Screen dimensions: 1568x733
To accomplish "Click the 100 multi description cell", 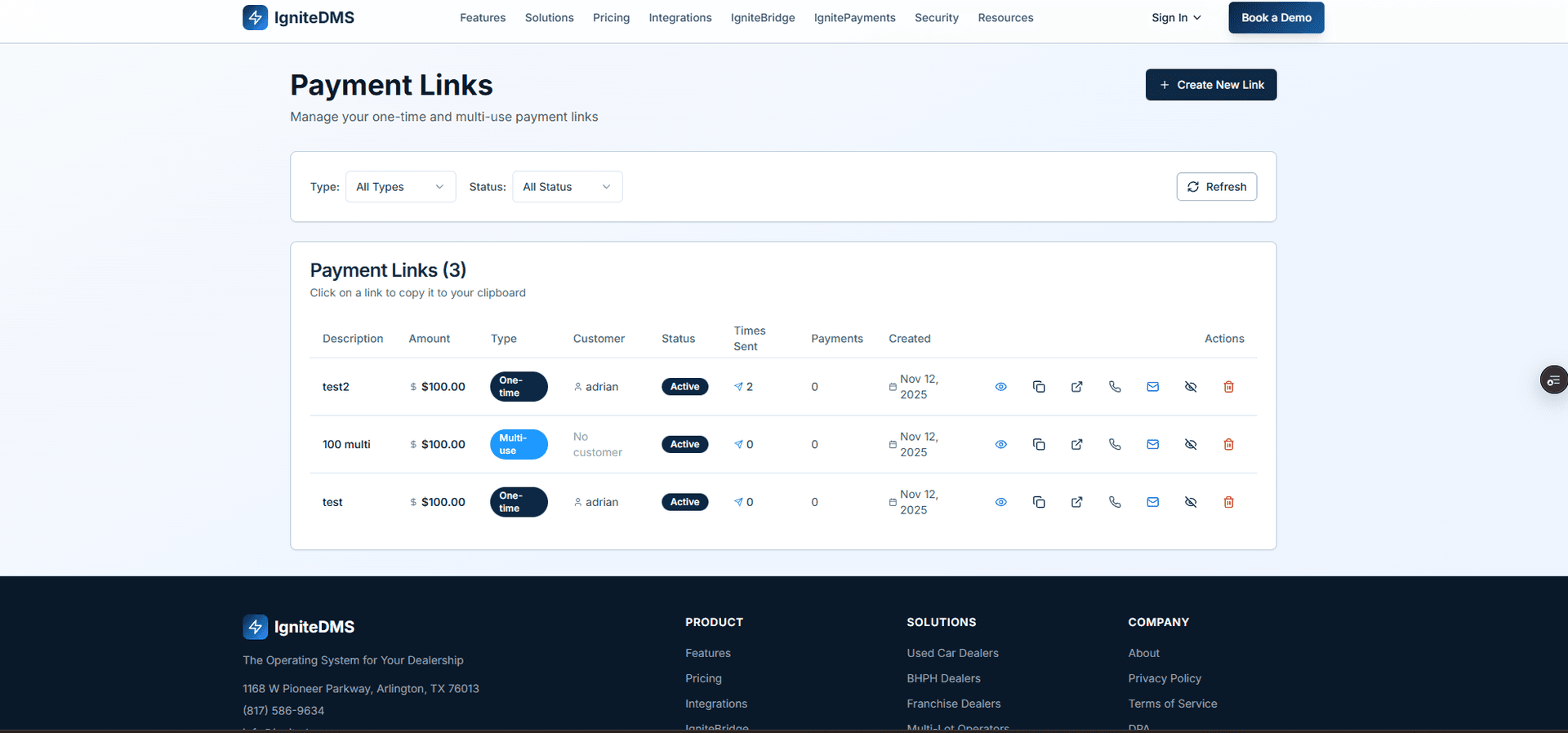I will 346,445.
